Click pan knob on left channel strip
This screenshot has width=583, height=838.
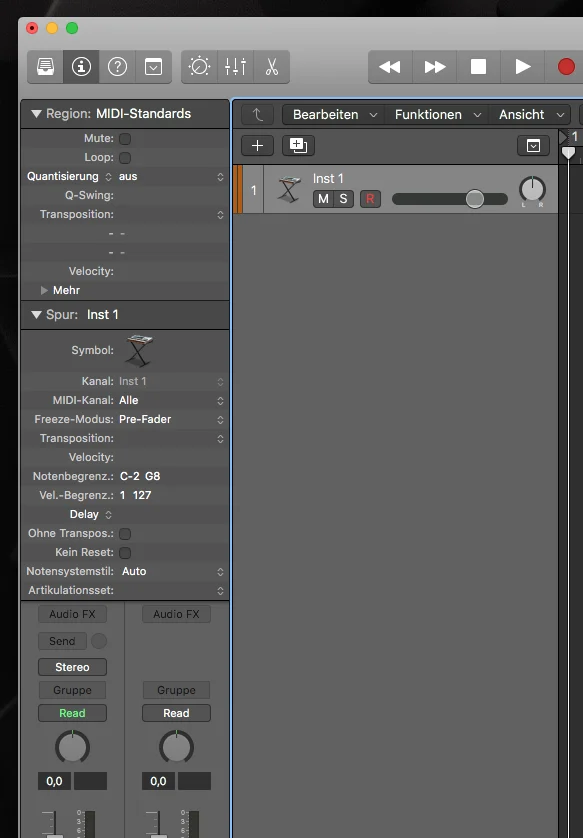pos(72,747)
